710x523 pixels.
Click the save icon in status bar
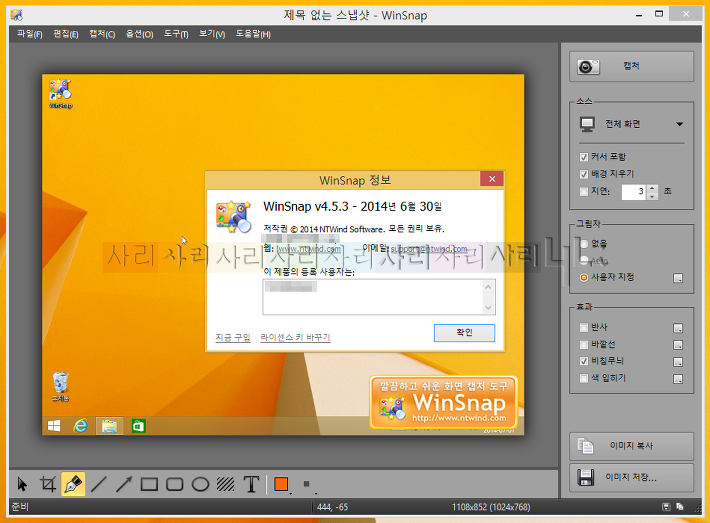pos(666,507)
